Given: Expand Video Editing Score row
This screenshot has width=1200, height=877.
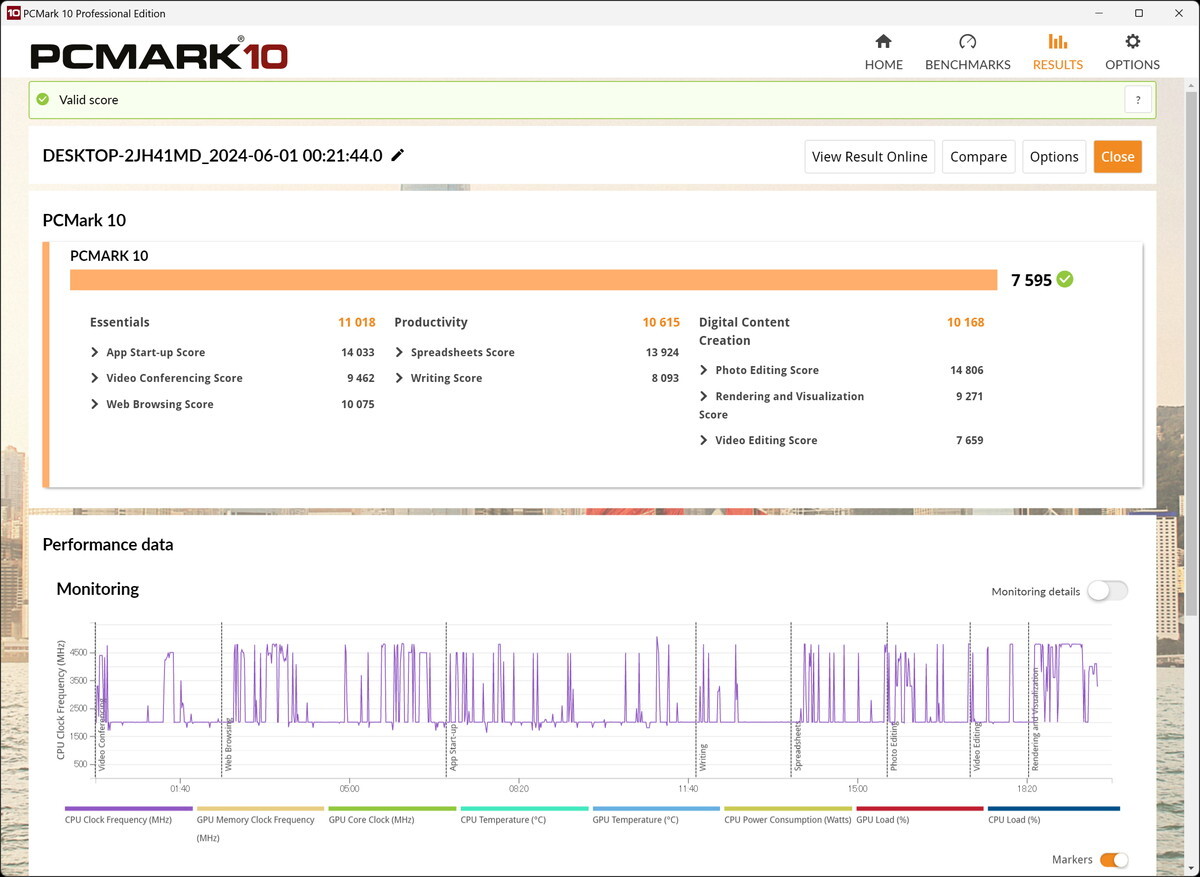Looking at the screenshot, I should click(x=704, y=440).
